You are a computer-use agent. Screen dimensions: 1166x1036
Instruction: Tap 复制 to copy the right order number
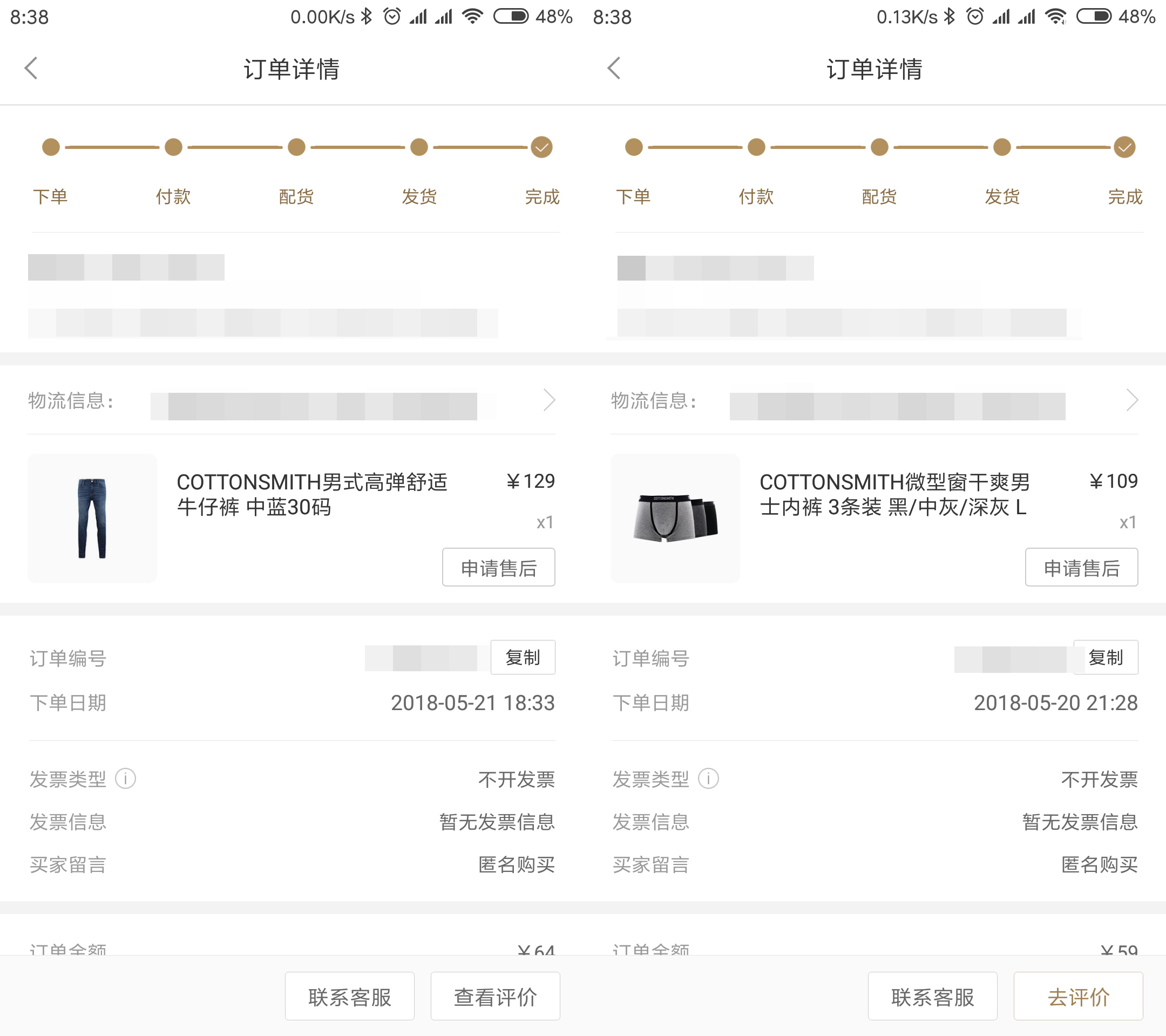click(1106, 657)
